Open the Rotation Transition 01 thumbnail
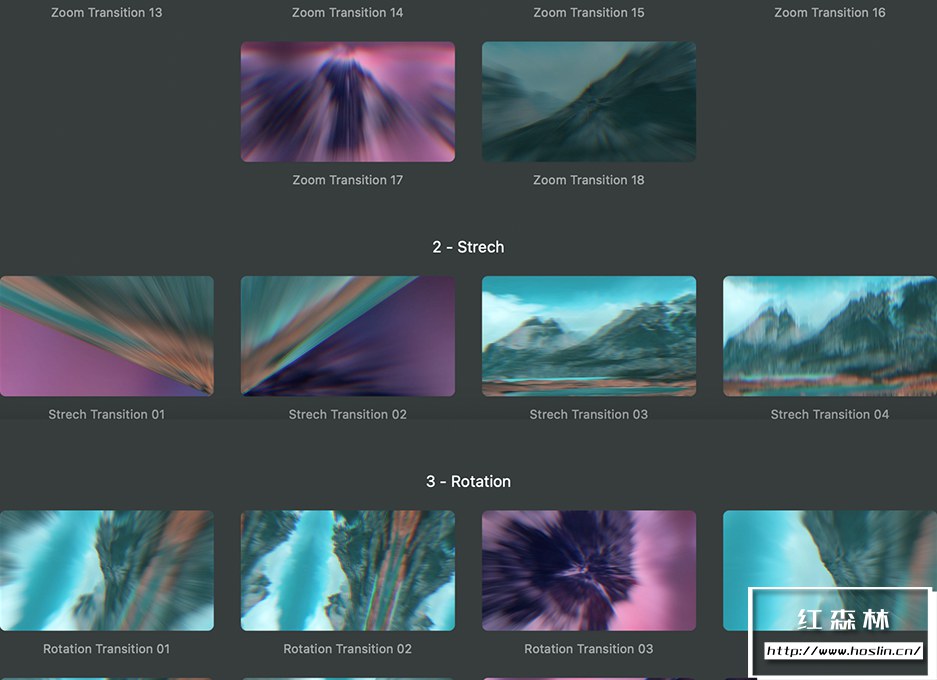Viewport: 937px width, 680px height. click(x=106, y=570)
